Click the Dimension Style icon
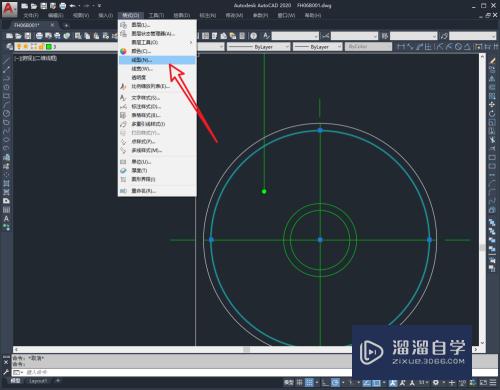Image resolution: width=500 pixels, height=390 pixels. (325, 36)
